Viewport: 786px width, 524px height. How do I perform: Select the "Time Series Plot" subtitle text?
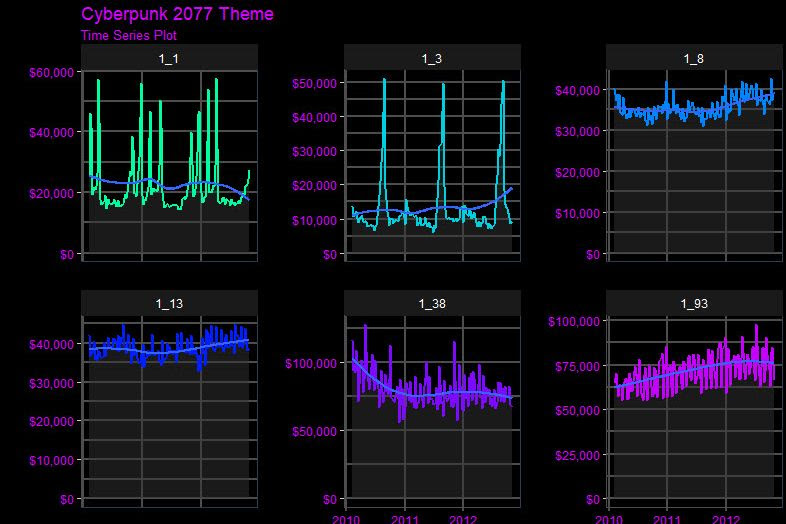coord(128,36)
